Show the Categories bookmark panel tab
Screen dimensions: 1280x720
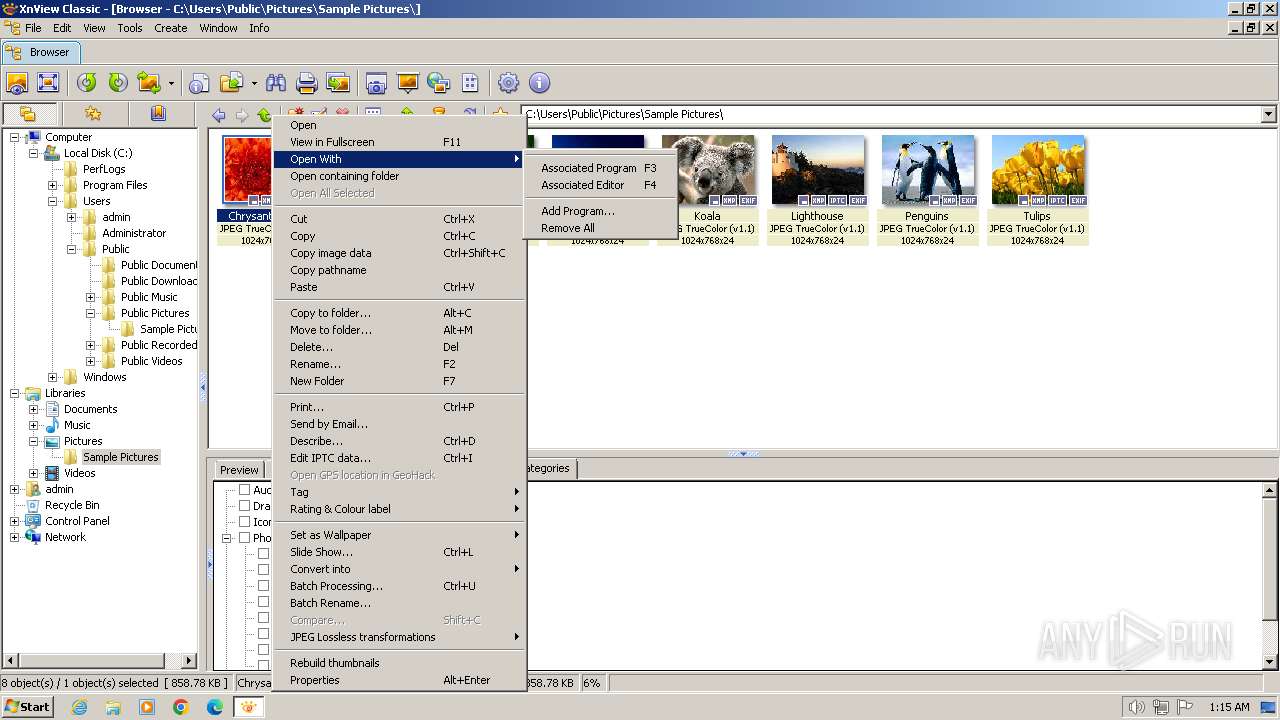coord(158,114)
